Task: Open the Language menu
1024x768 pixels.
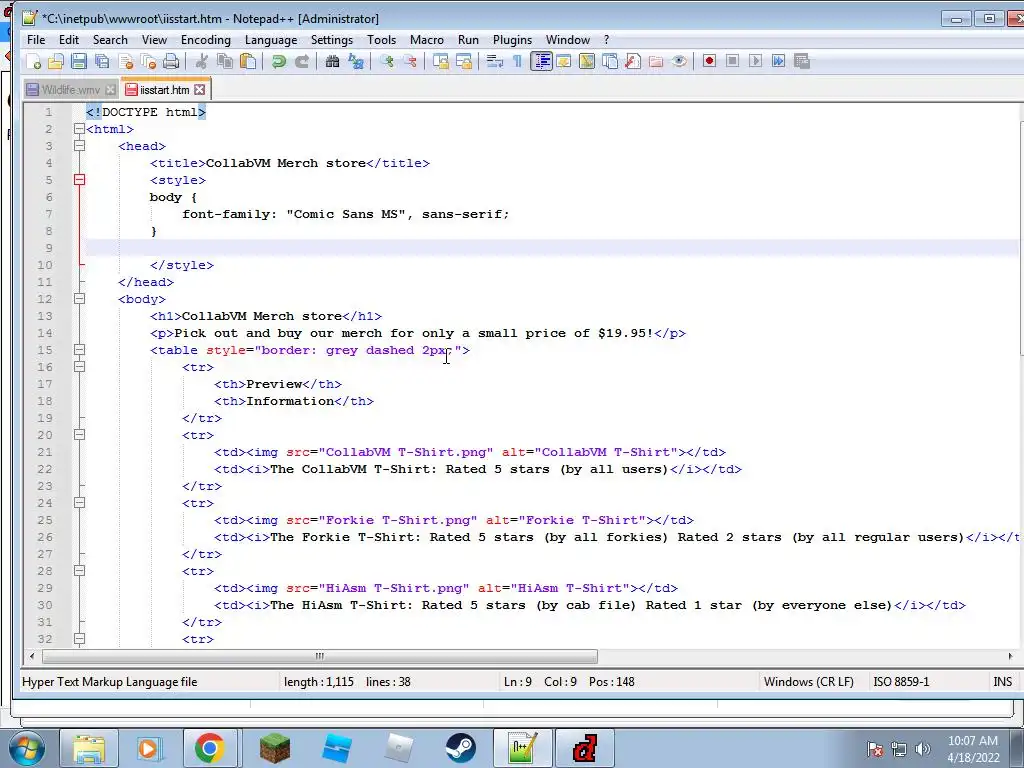Action: (271, 40)
